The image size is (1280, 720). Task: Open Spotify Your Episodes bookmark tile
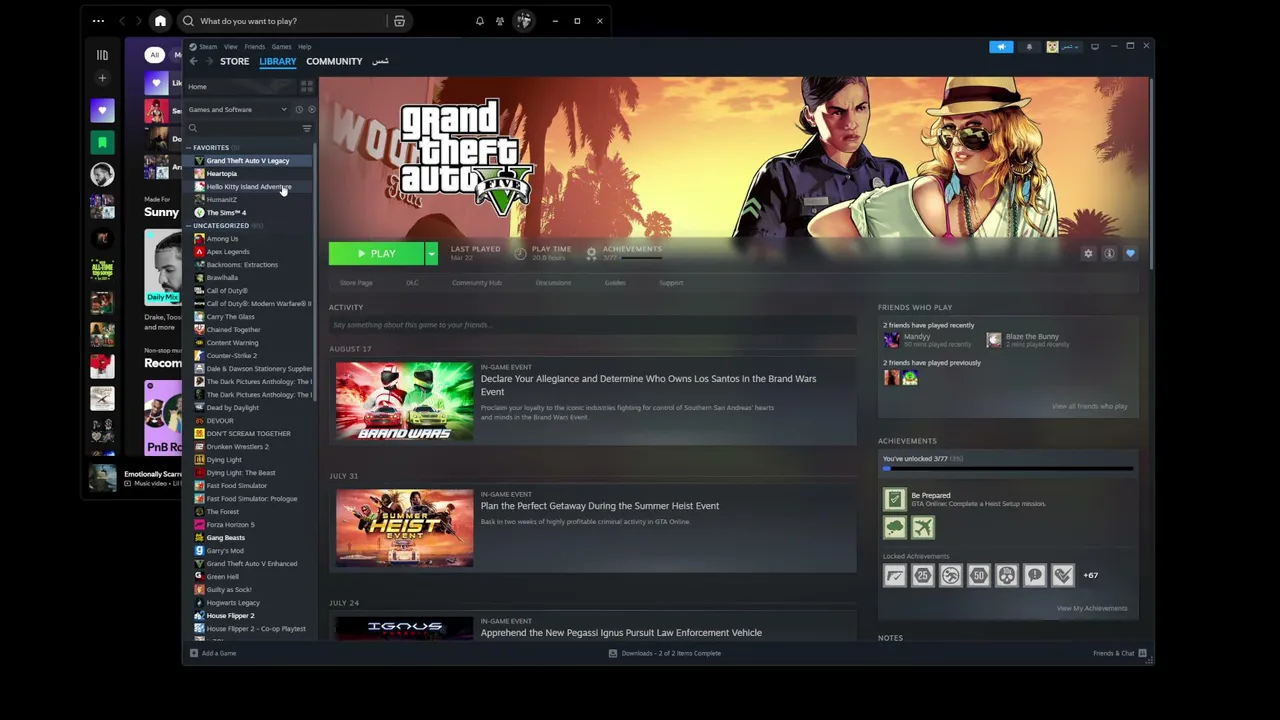point(102,143)
